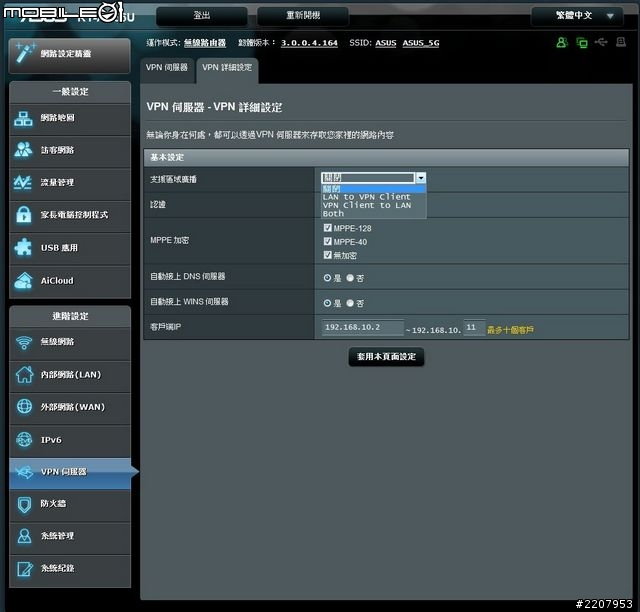Select 否 for 自動接上 DNS 伺服器
This screenshot has height=612, width=640.
tap(350, 276)
